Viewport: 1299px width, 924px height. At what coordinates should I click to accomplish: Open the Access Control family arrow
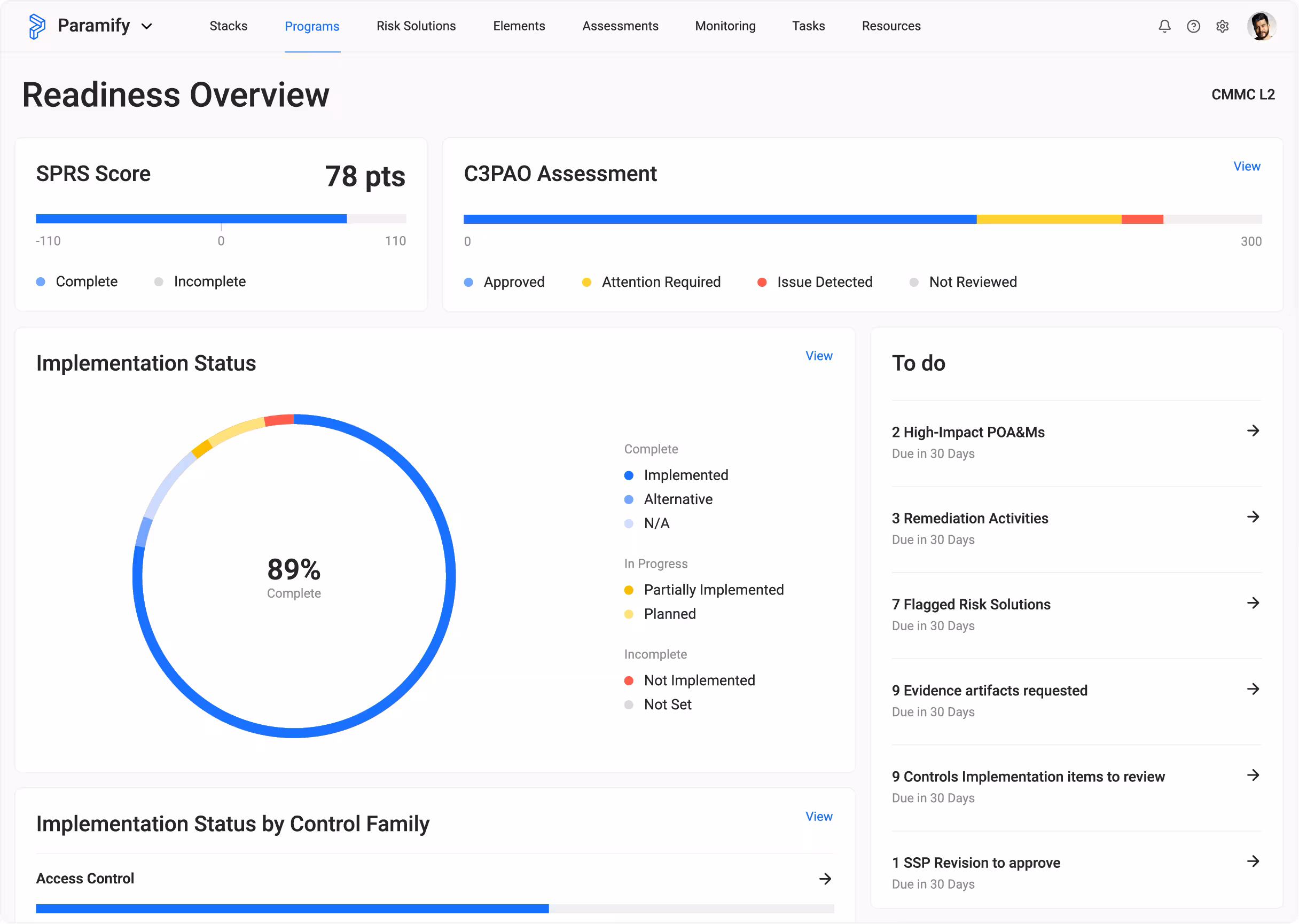point(825,879)
